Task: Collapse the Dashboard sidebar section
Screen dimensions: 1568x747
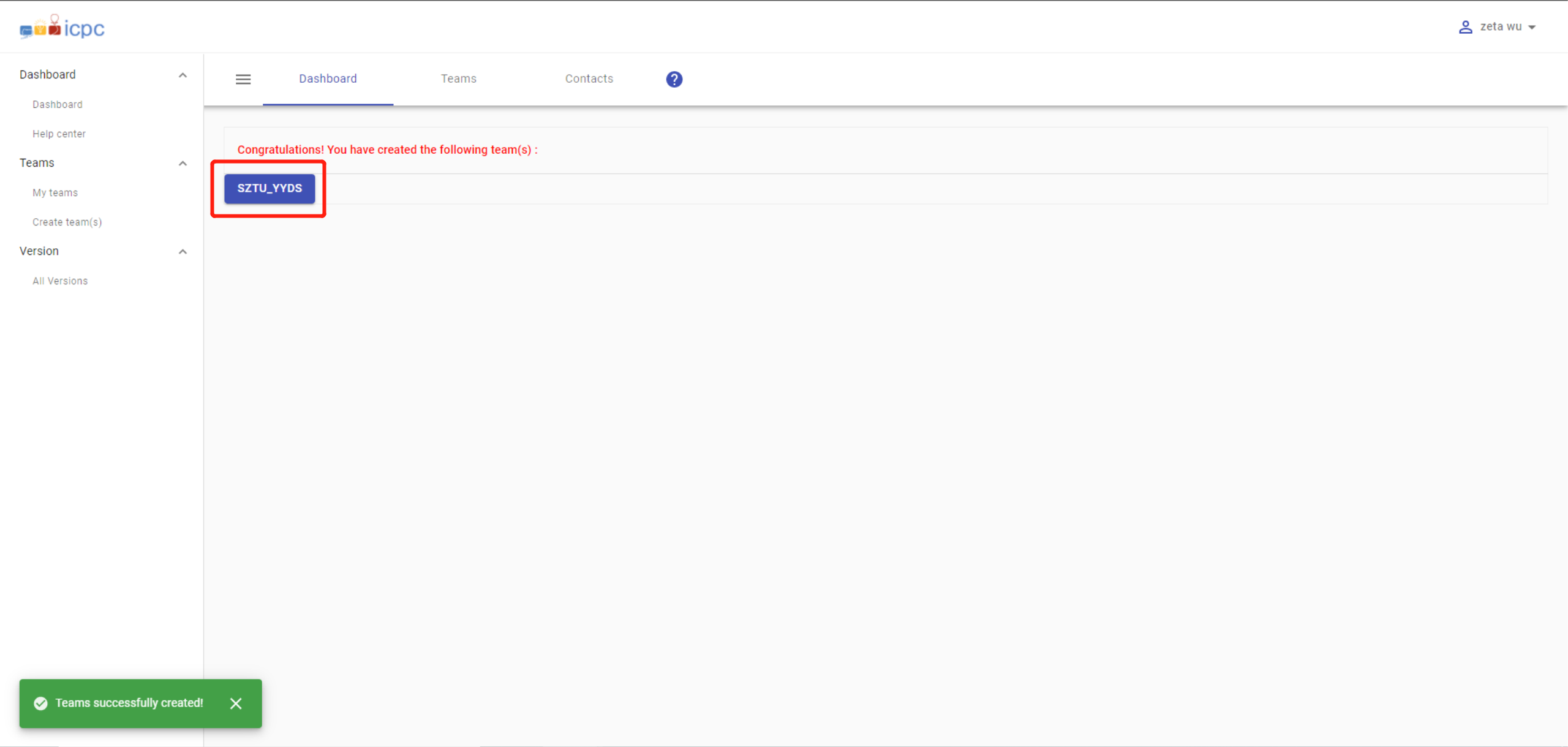Action: coord(183,75)
